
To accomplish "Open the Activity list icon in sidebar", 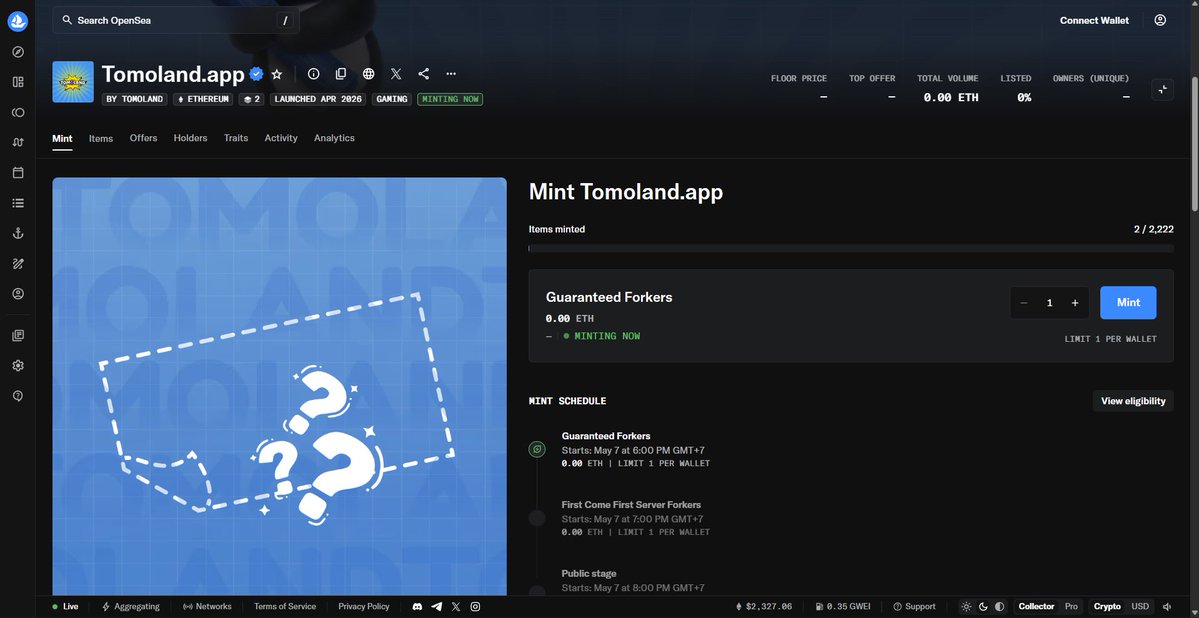I will 18,203.
